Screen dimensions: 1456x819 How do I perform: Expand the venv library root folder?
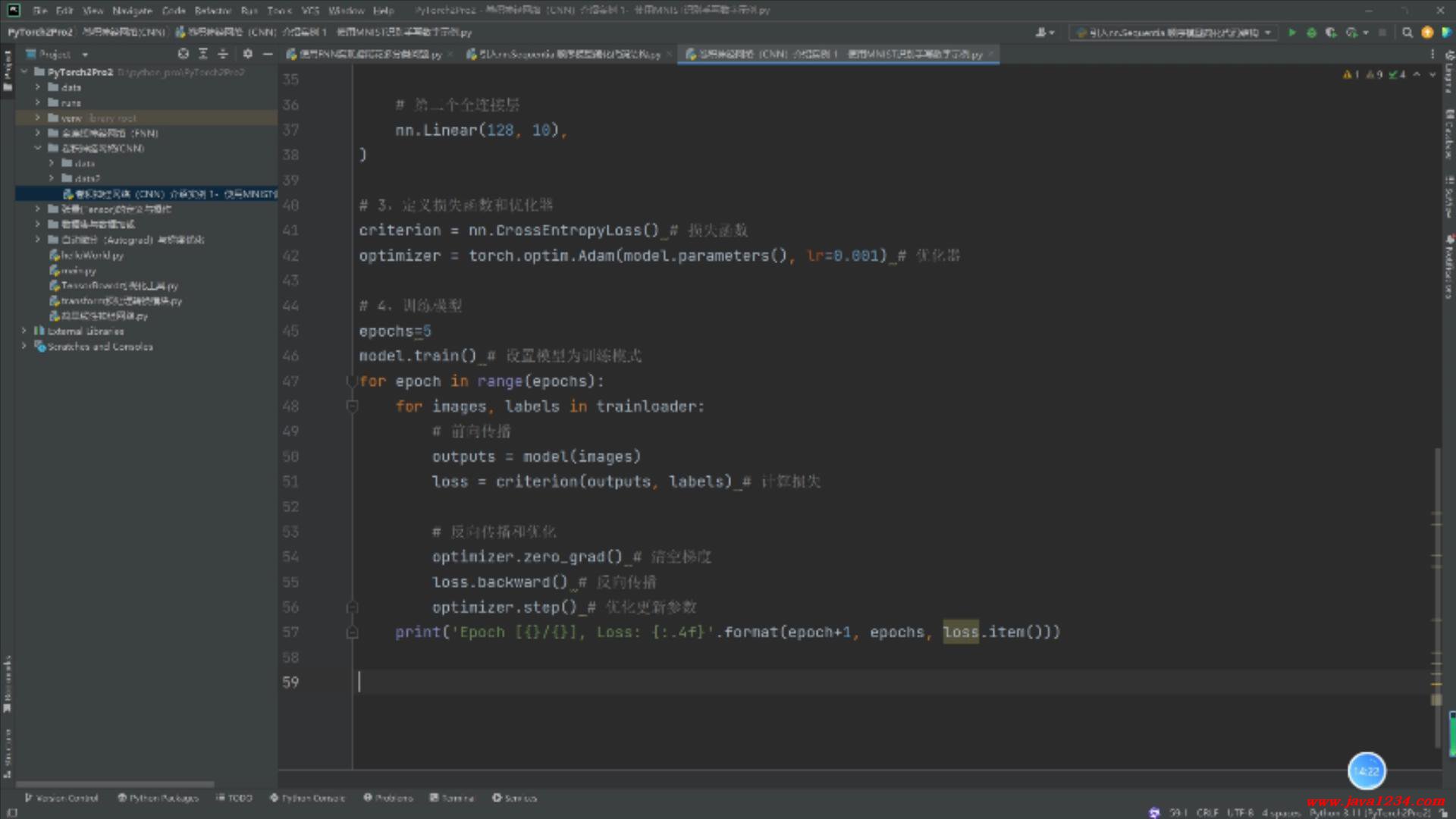click(37, 118)
